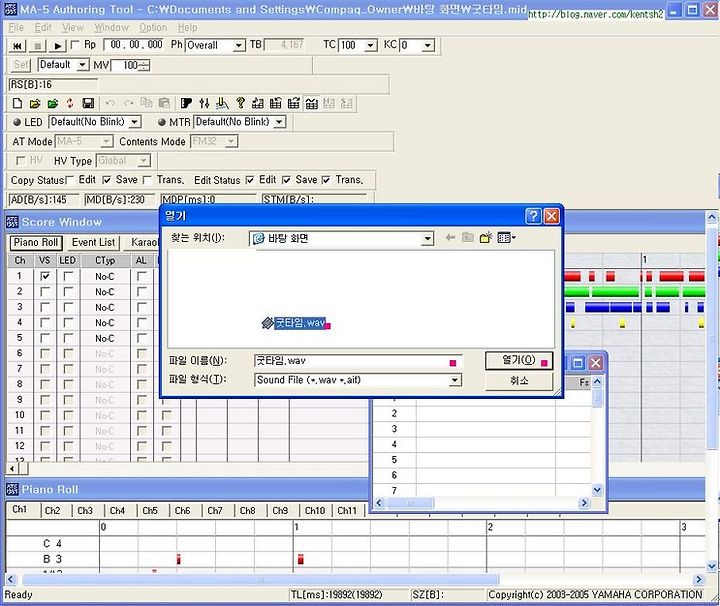
Task: Start playback with Play button
Action: 57,46
